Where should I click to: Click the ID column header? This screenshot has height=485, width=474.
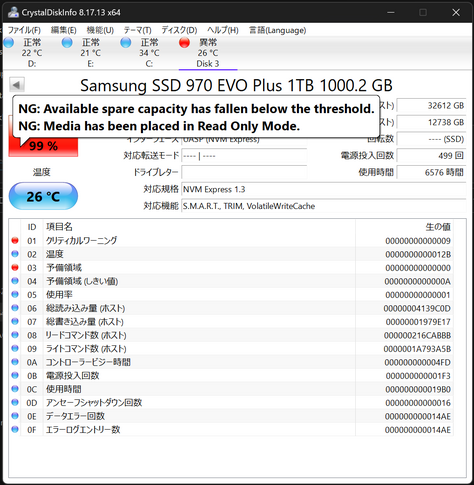(x=32, y=227)
